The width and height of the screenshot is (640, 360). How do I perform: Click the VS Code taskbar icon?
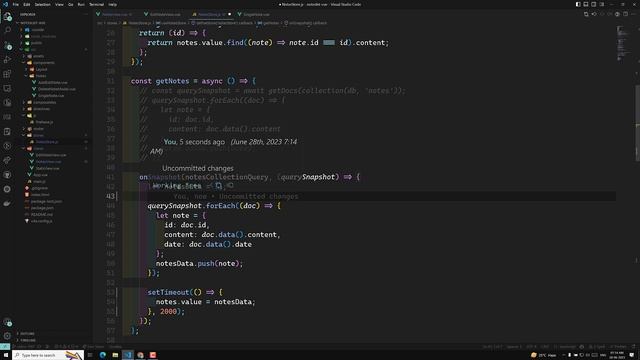click(x=128, y=355)
